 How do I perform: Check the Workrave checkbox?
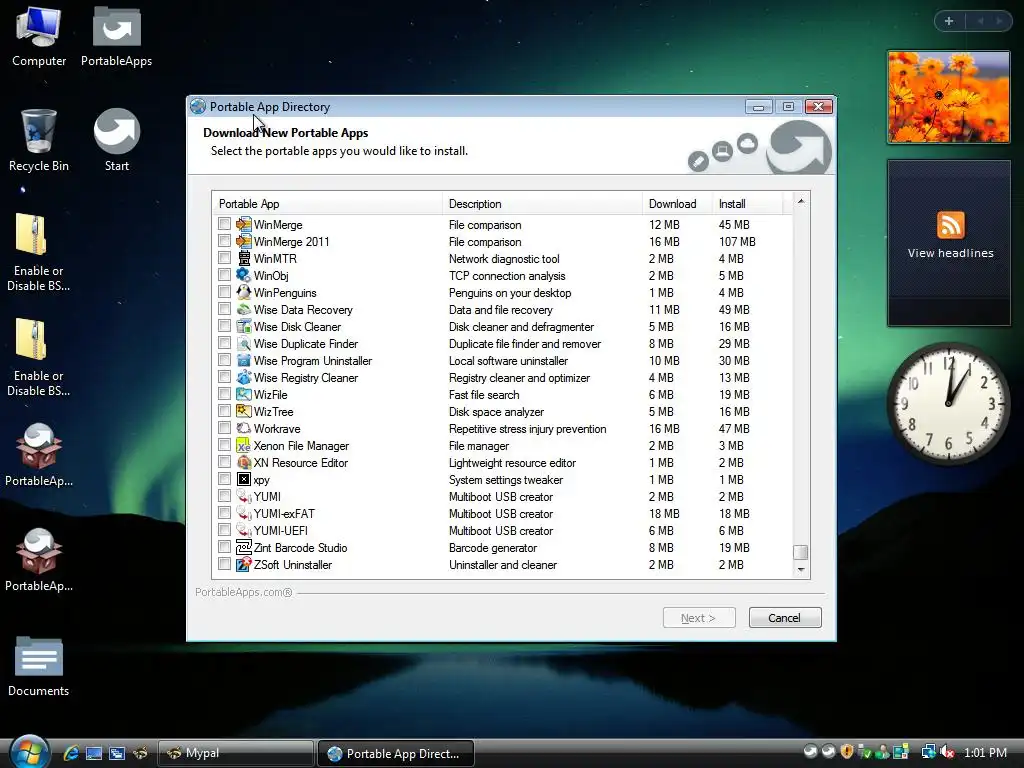point(225,428)
